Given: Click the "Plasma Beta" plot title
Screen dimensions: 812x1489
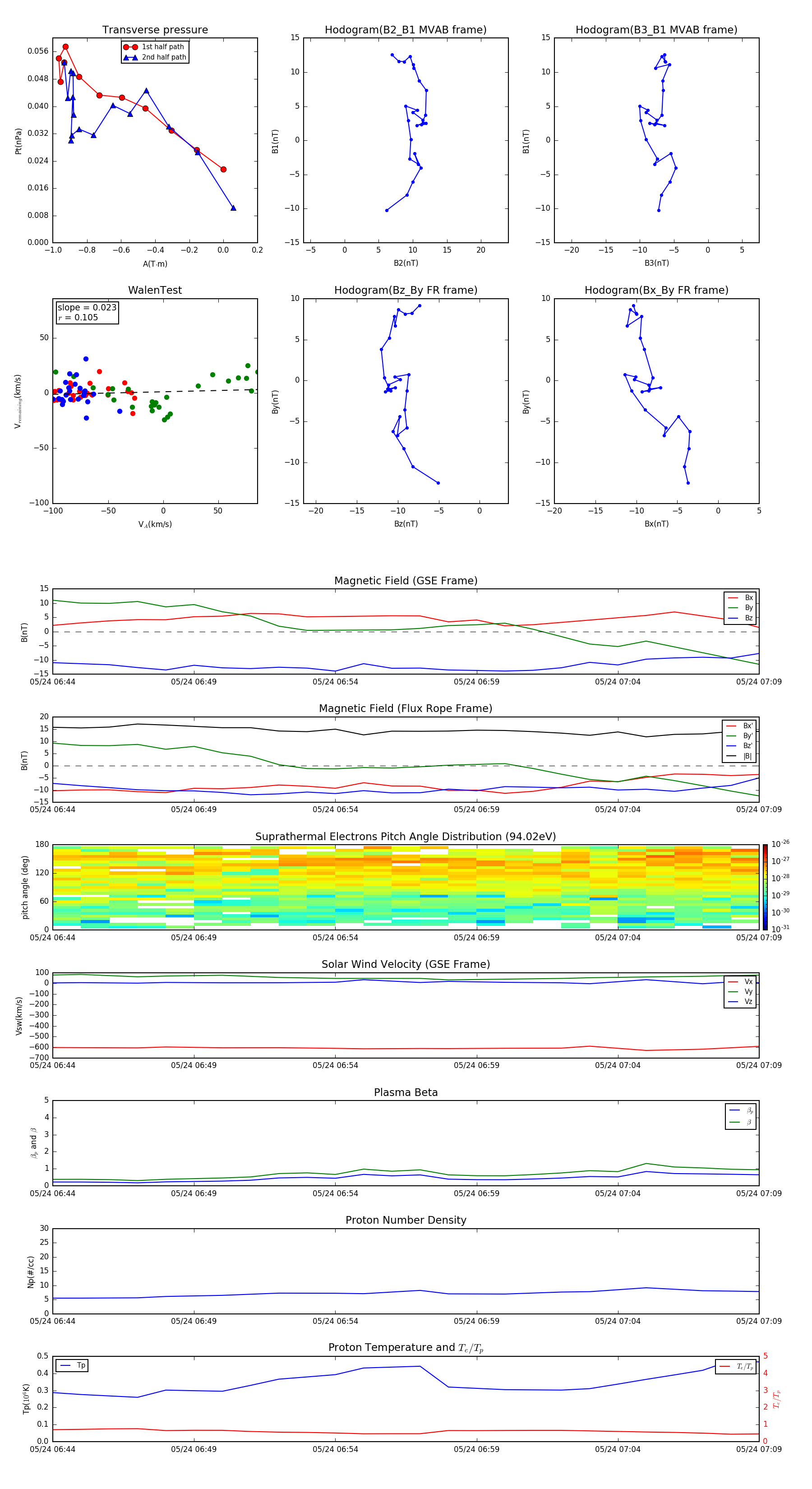Looking at the screenshot, I should pyautogui.click(x=406, y=1092).
